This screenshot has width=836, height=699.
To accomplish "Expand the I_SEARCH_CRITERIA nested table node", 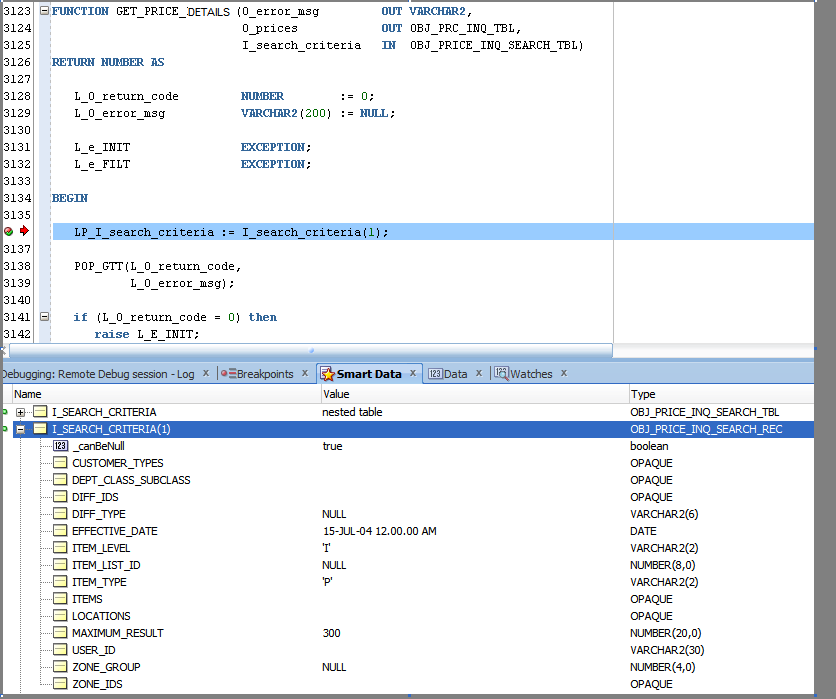I will (x=22, y=411).
